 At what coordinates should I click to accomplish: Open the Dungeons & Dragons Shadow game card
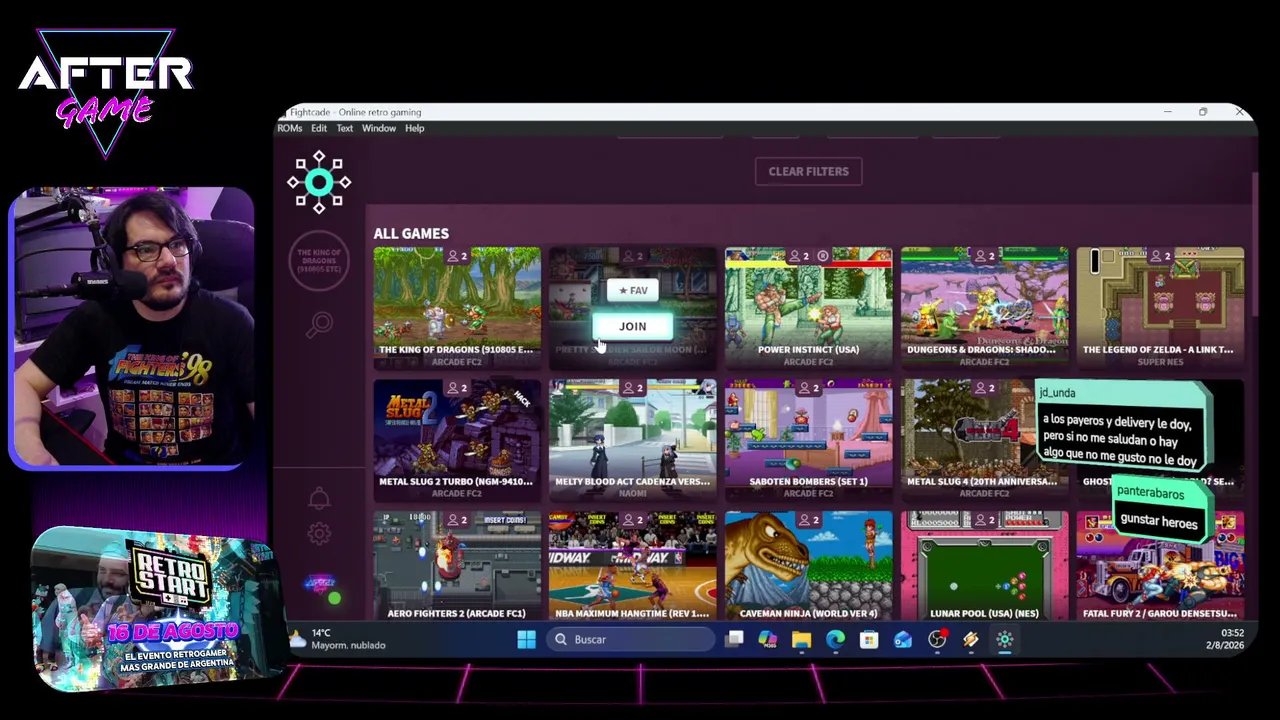[985, 307]
